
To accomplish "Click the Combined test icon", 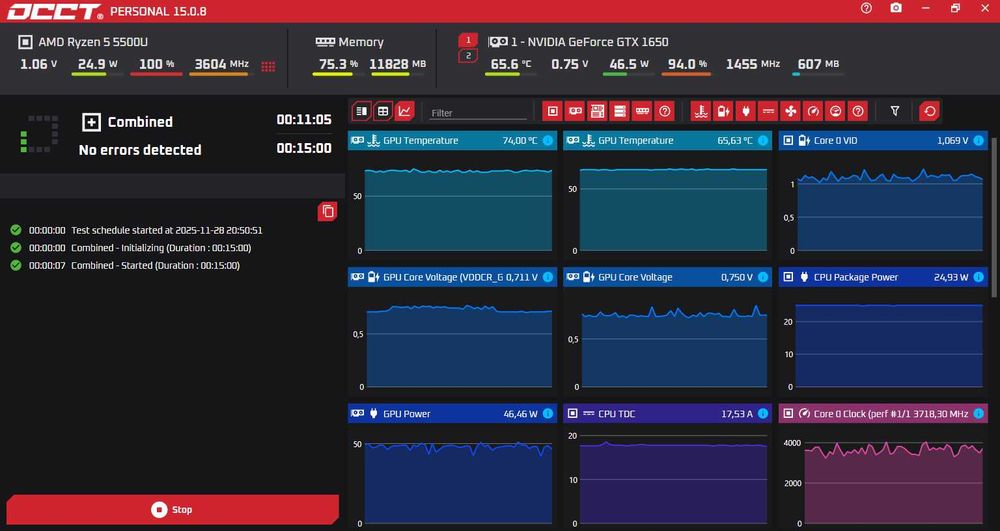I will coord(91,122).
